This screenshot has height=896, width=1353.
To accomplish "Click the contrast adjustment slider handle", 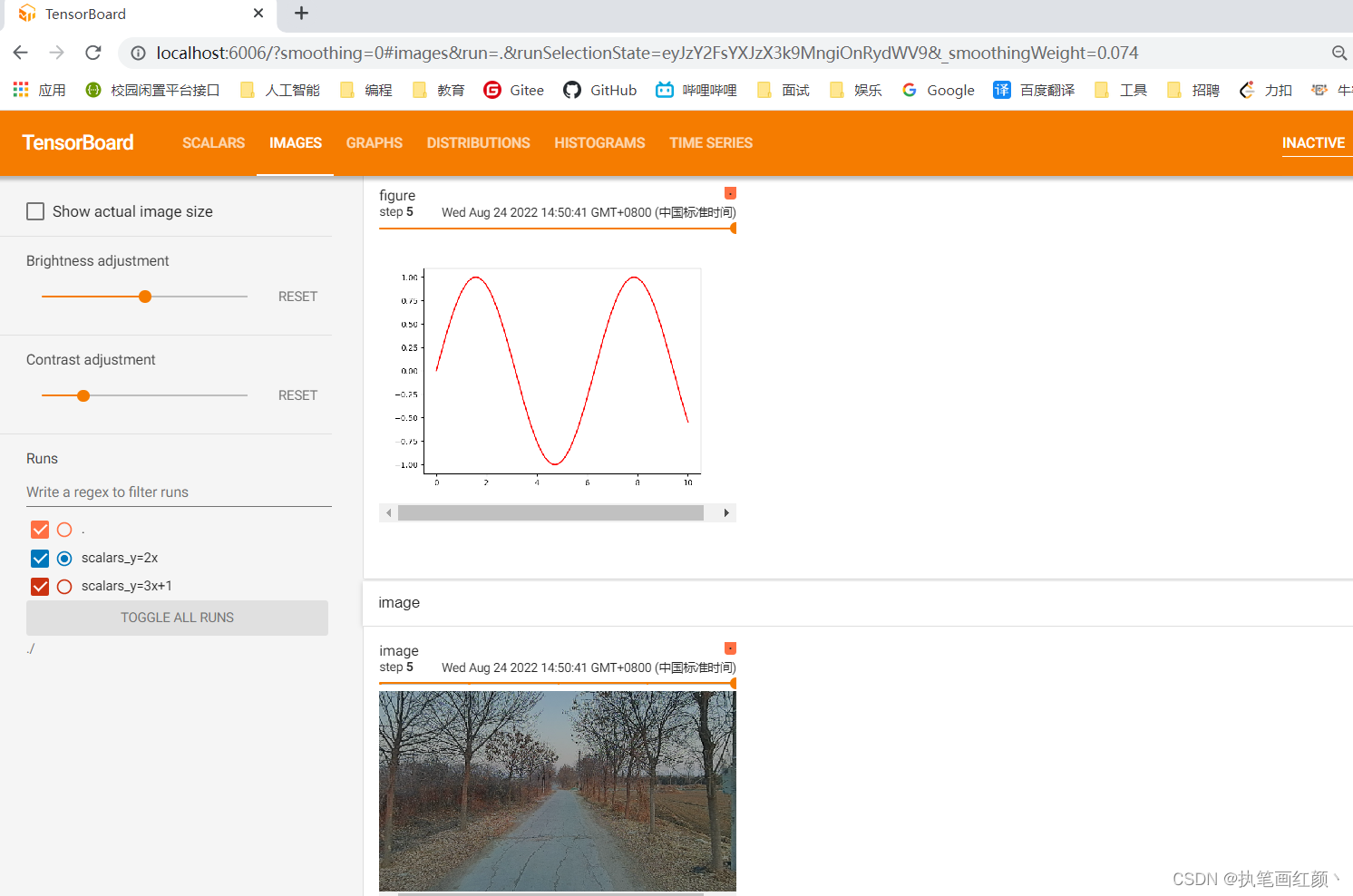I will click(83, 395).
